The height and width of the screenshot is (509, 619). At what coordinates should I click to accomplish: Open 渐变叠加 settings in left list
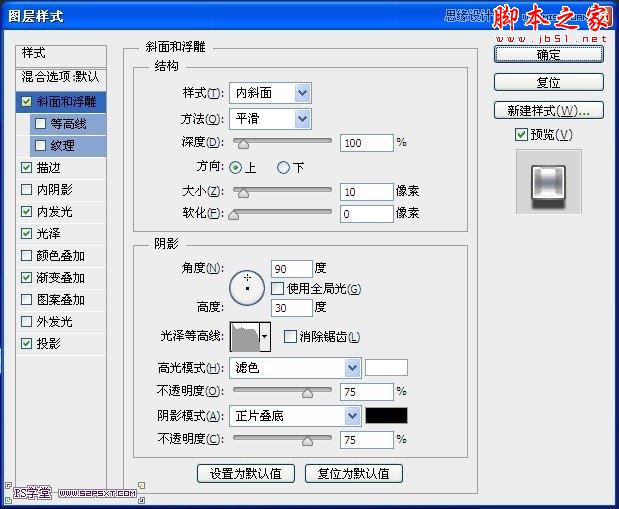(x=60, y=278)
